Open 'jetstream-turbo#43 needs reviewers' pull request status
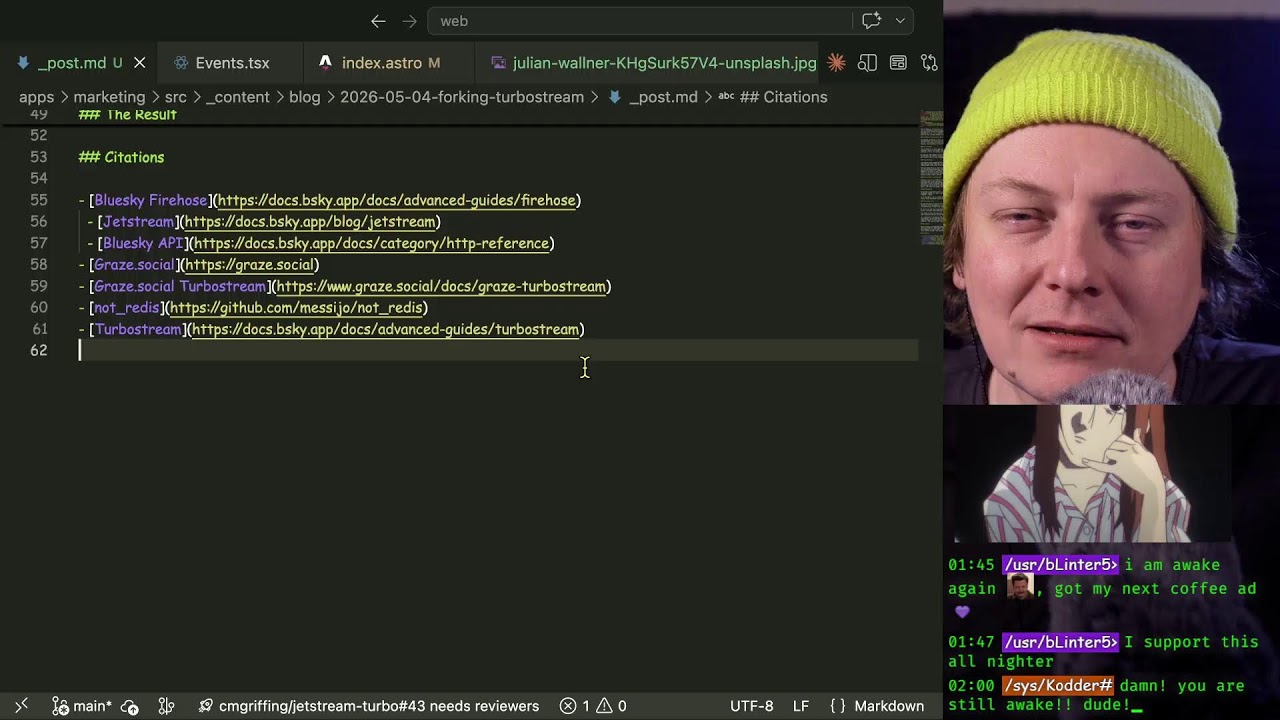The width and height of the screenshot is (1280, 720). [x=369, y=706]
